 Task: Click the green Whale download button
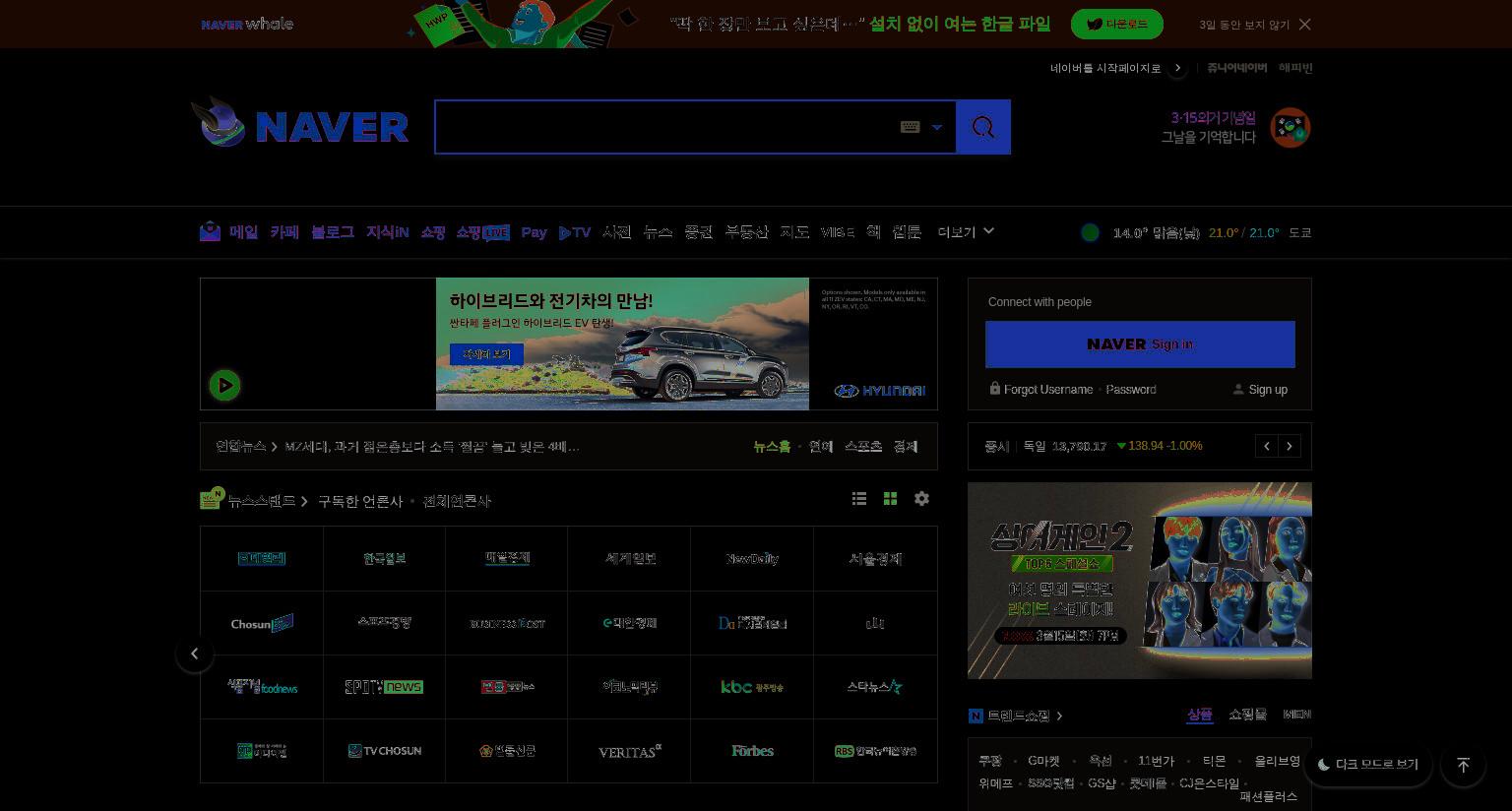point(1117,25)
